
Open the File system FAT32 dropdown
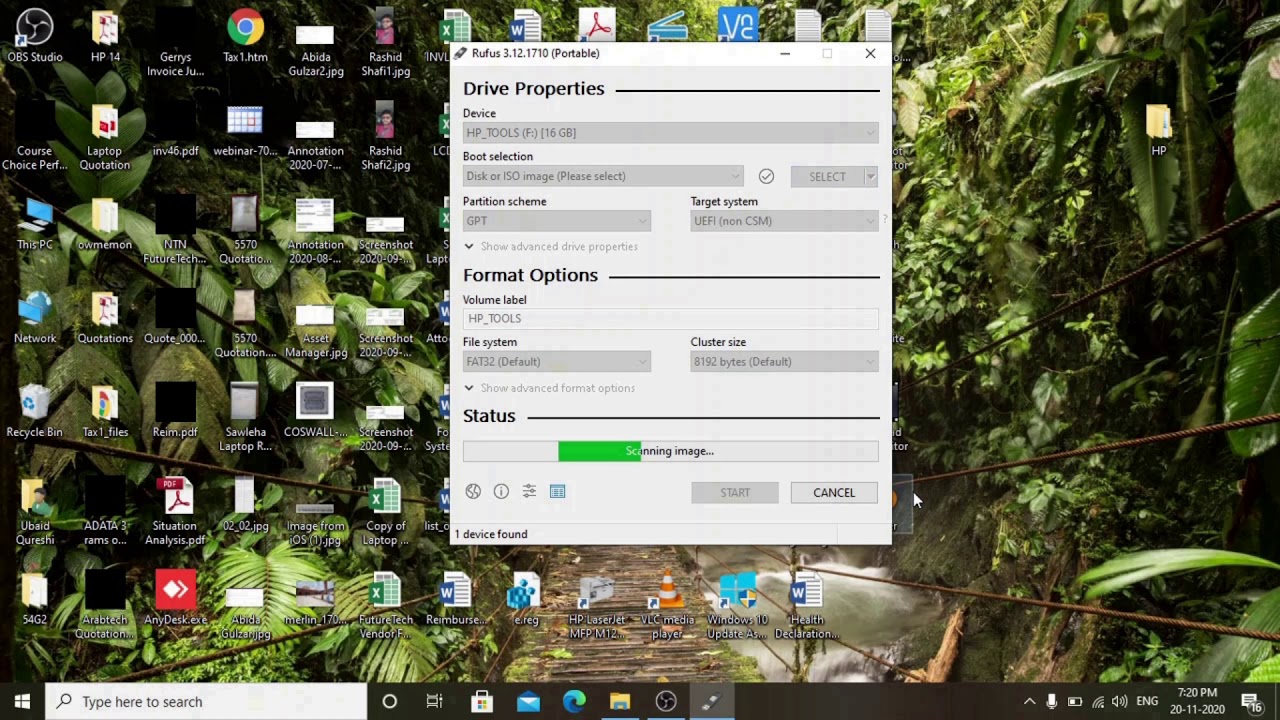557,361
